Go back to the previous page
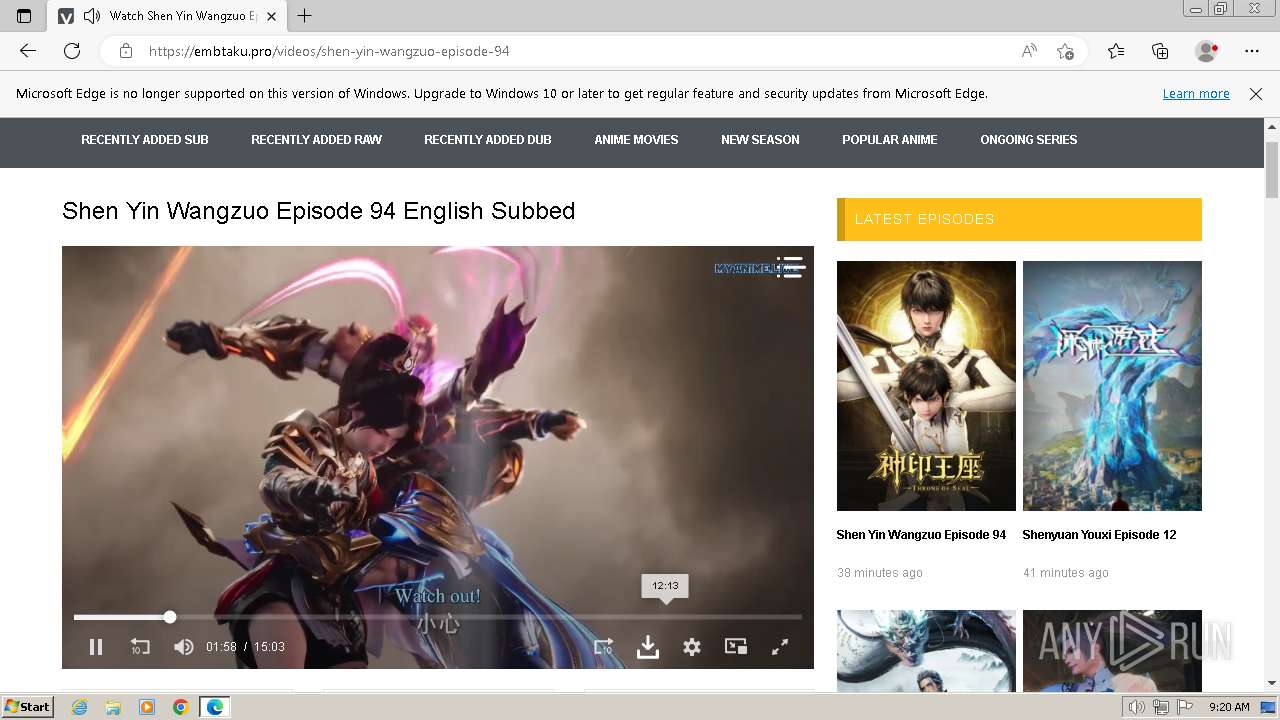Image resolution: width=1280 pixels, height=720 pixels. 28,51
